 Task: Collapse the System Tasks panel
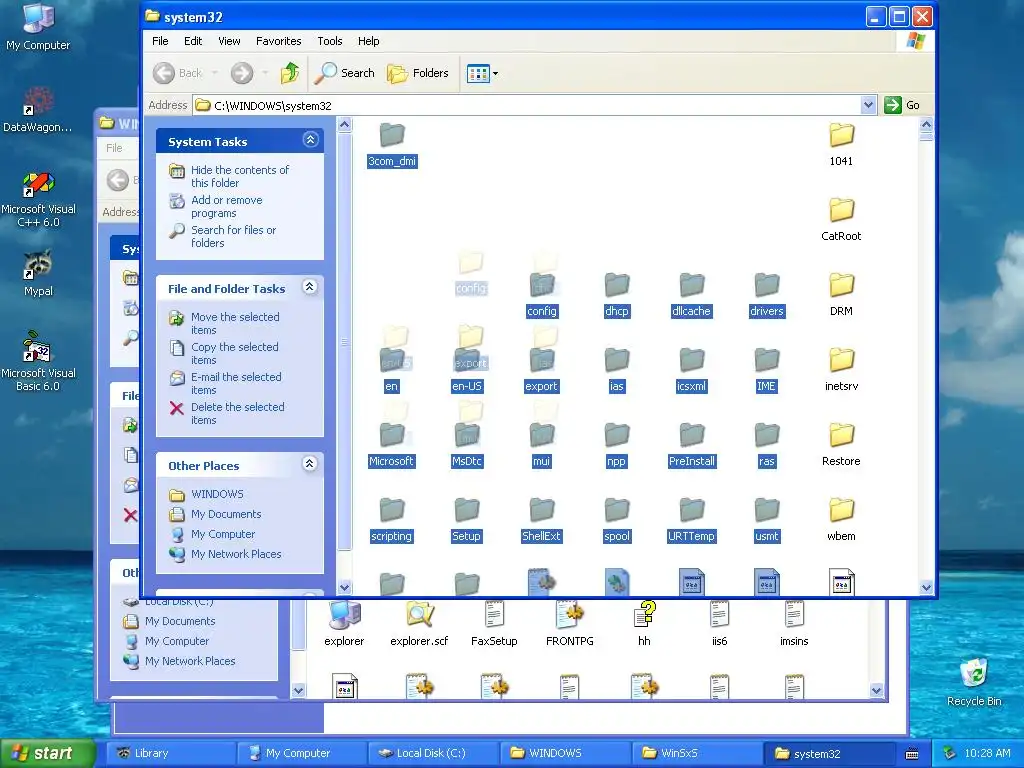pyautogui.click(x=310, y=140)
